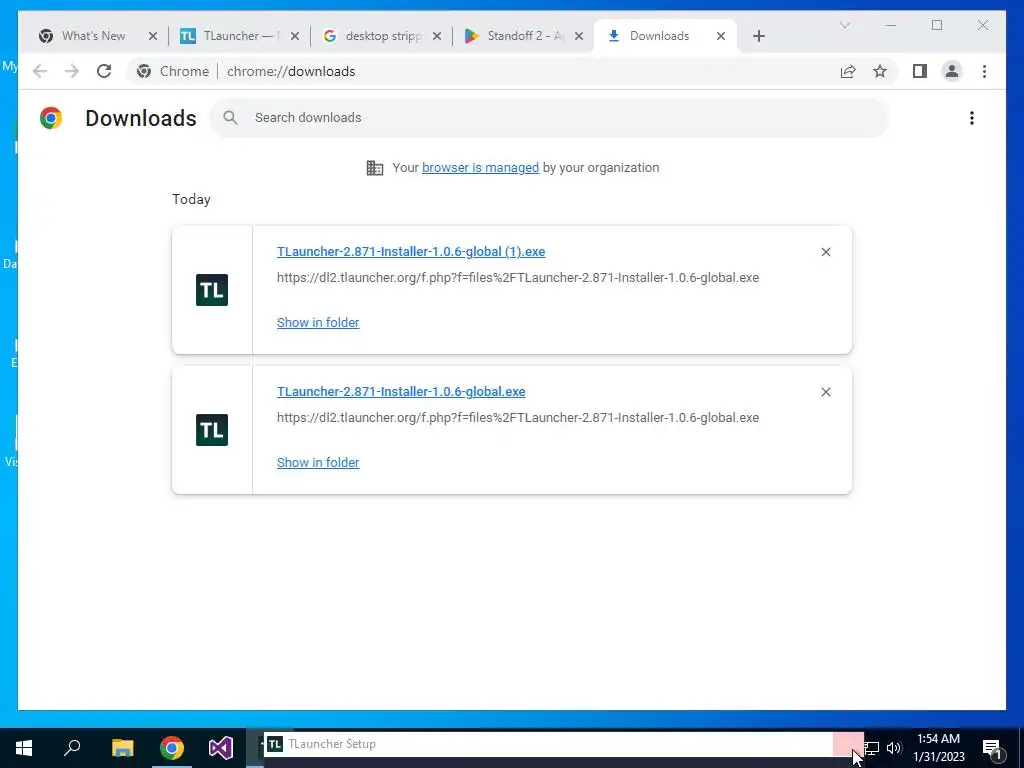Open a new tab with plus button
The height and width of the screenshot is (768, 1024).
(x=758, y=36)
